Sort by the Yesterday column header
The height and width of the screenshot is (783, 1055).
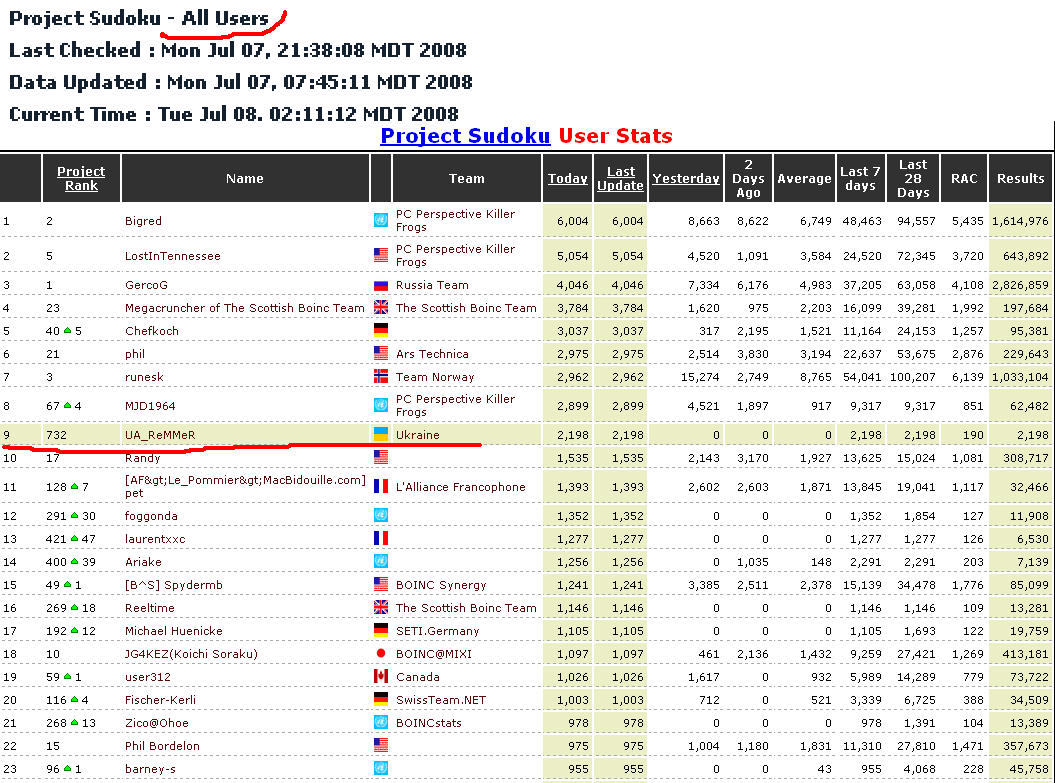click(685, 178)
